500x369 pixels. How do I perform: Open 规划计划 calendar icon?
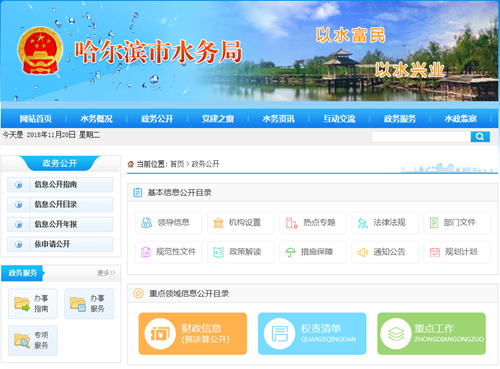pos(435,252)
